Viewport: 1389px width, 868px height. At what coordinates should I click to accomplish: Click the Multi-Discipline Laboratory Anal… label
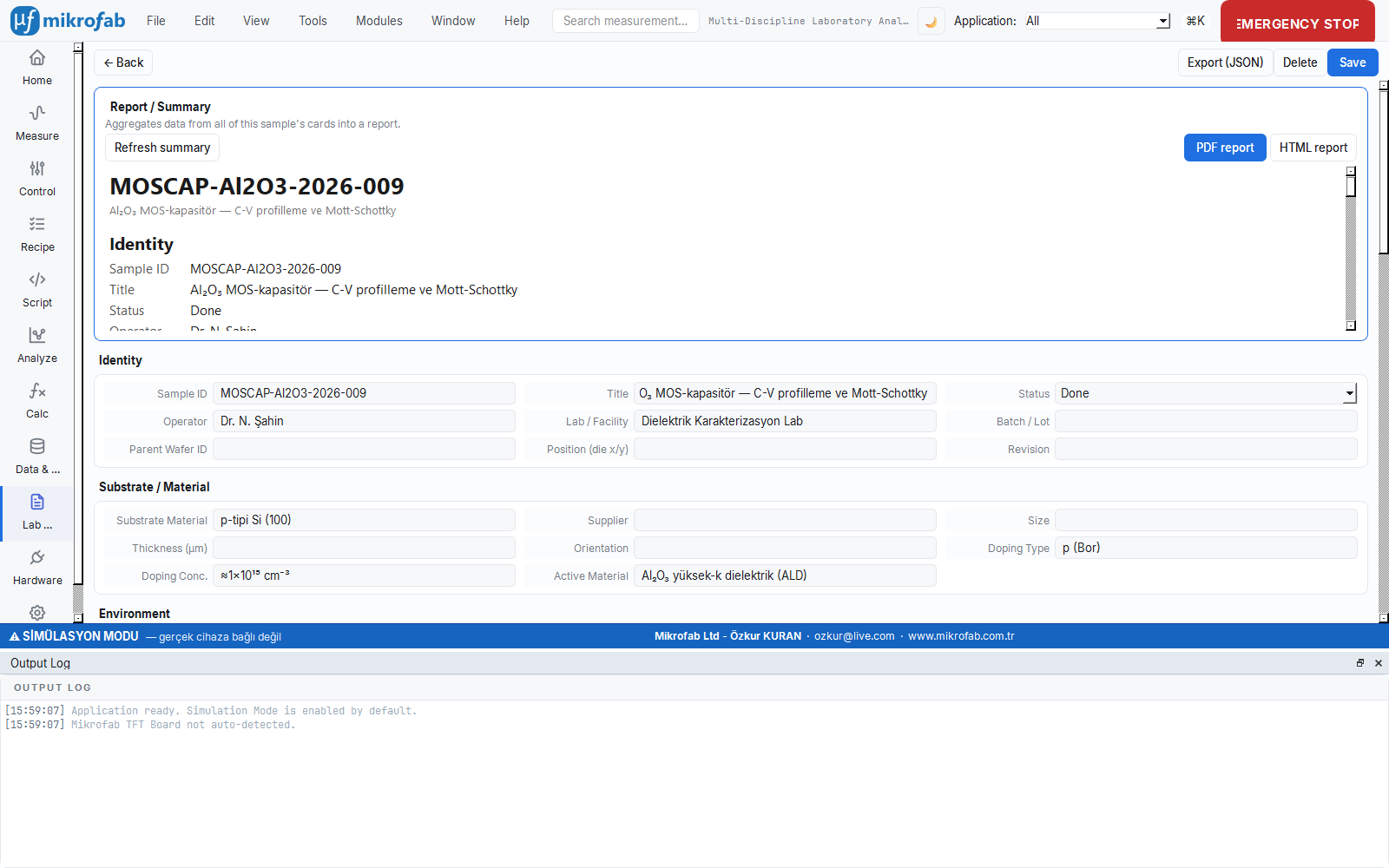(808, 21)
